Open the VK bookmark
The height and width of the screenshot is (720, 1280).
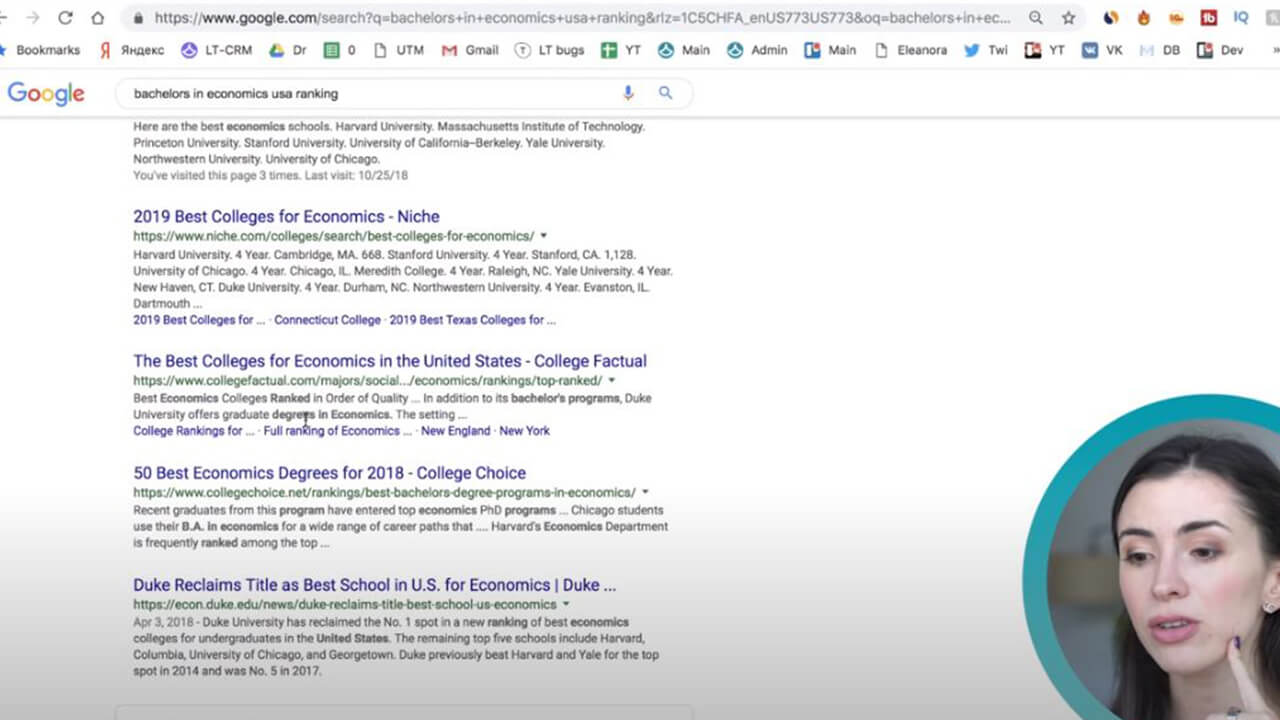tap(1102, 50)
